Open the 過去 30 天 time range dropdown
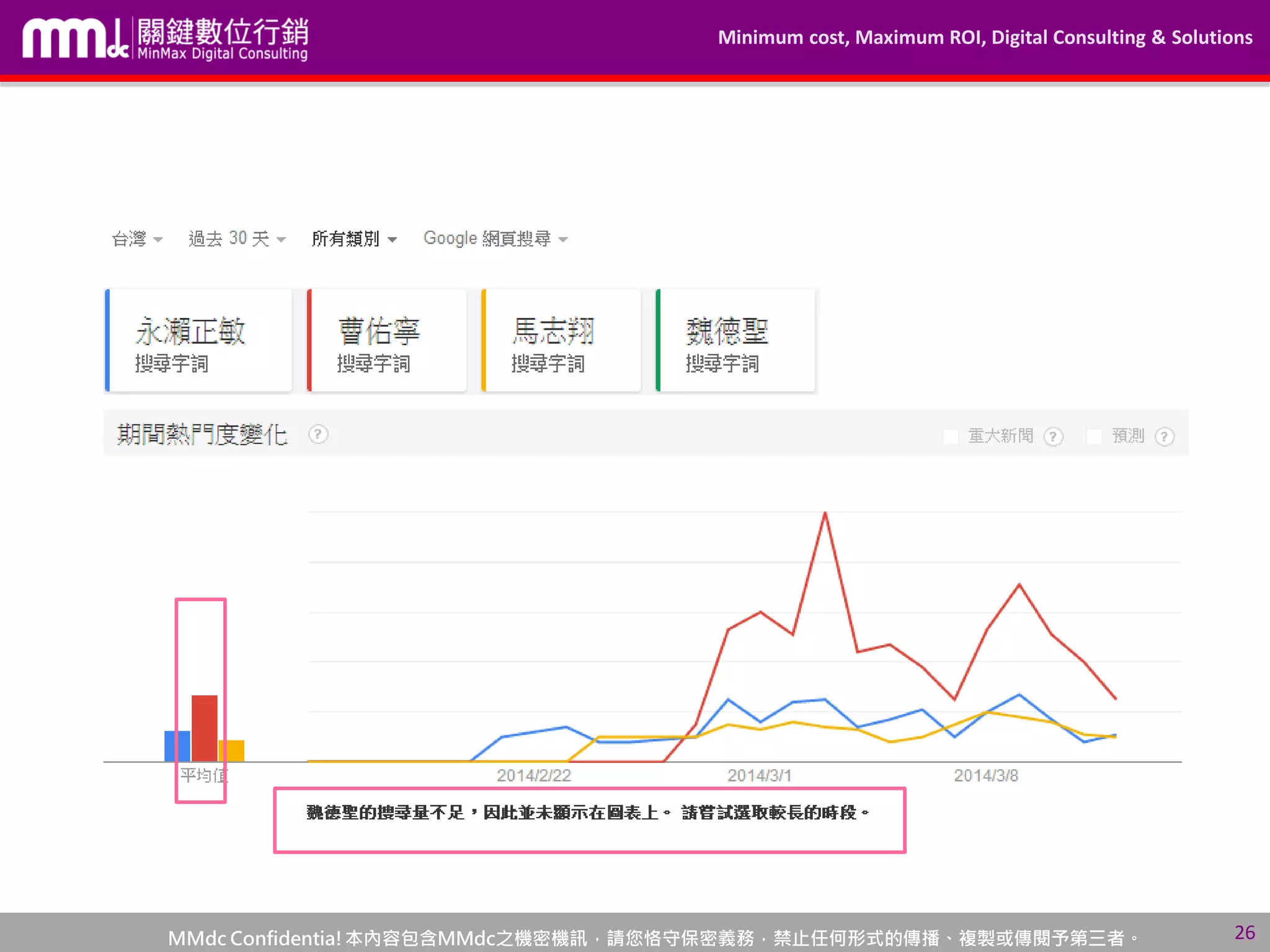Image resolution: width=1270 pixels, height=952 pixels. (237, 239)
